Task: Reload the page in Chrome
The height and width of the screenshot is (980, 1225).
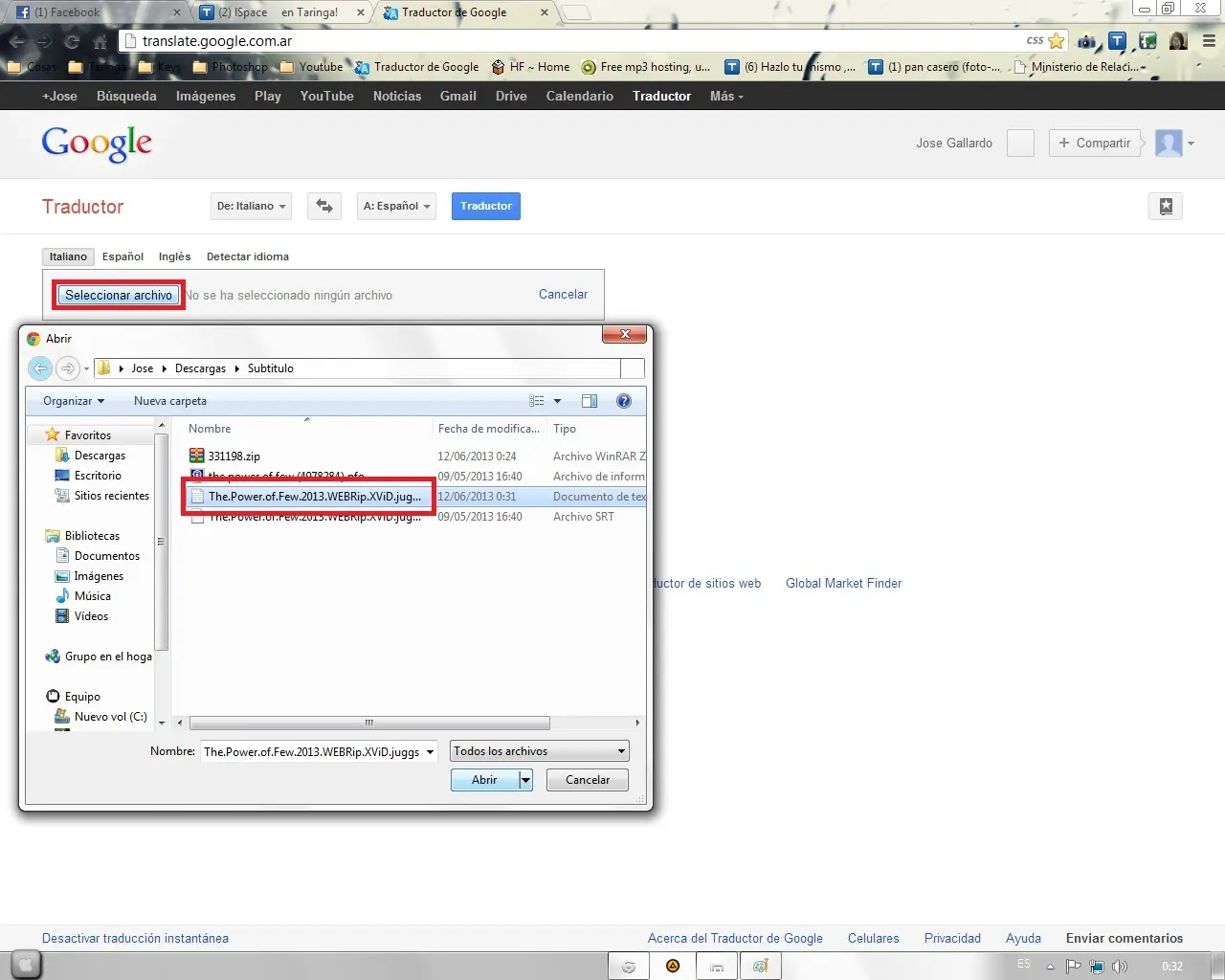Action: 72,41
